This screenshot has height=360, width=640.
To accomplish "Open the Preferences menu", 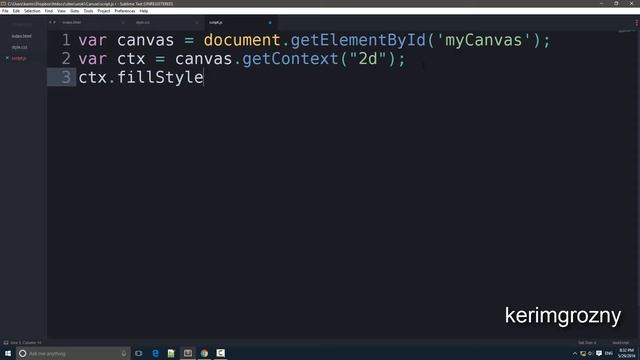I will (124, 11).
